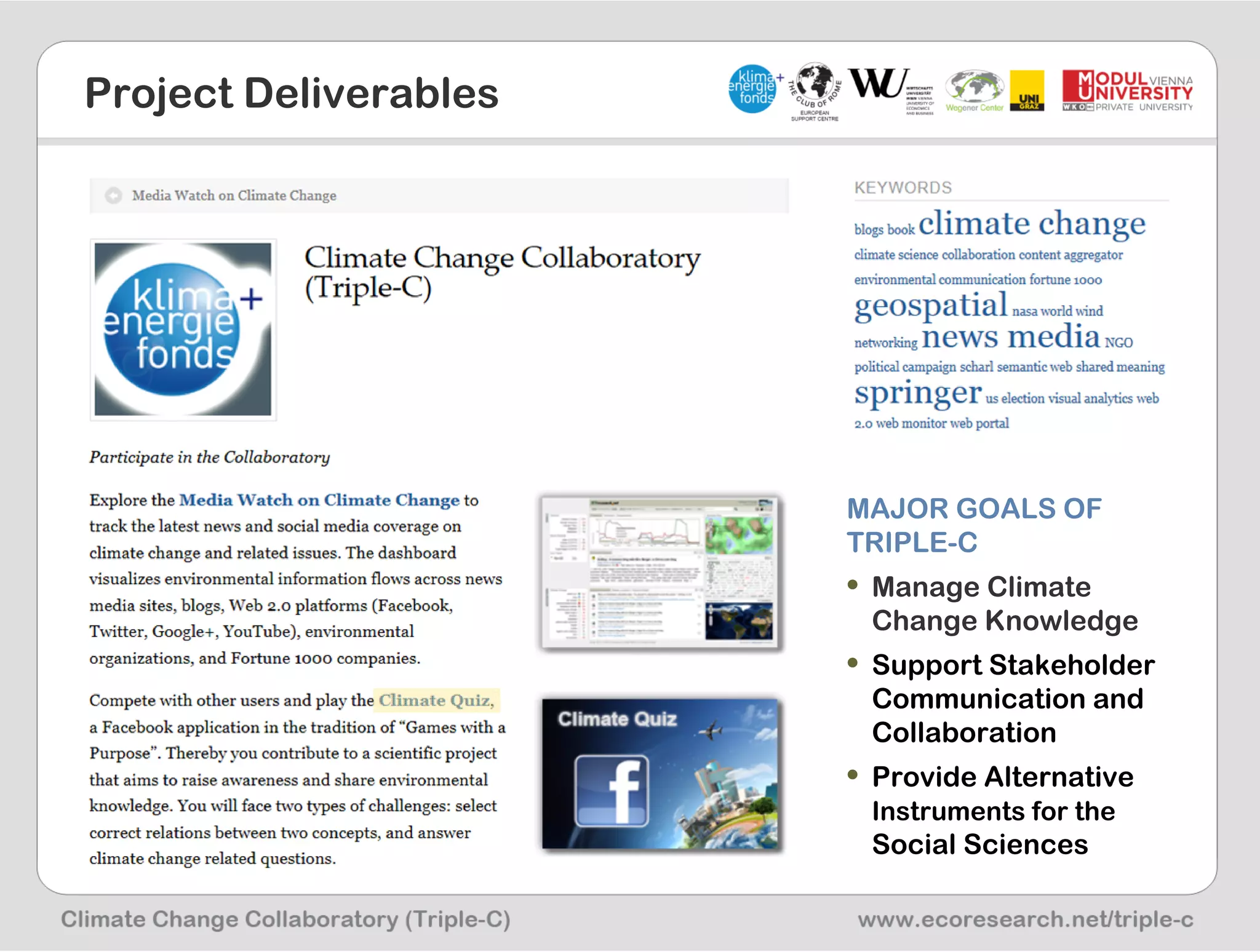Open the Media Watch dashboard screenshot thumbnail
The image size is (1260, 952).
[659, 571]
